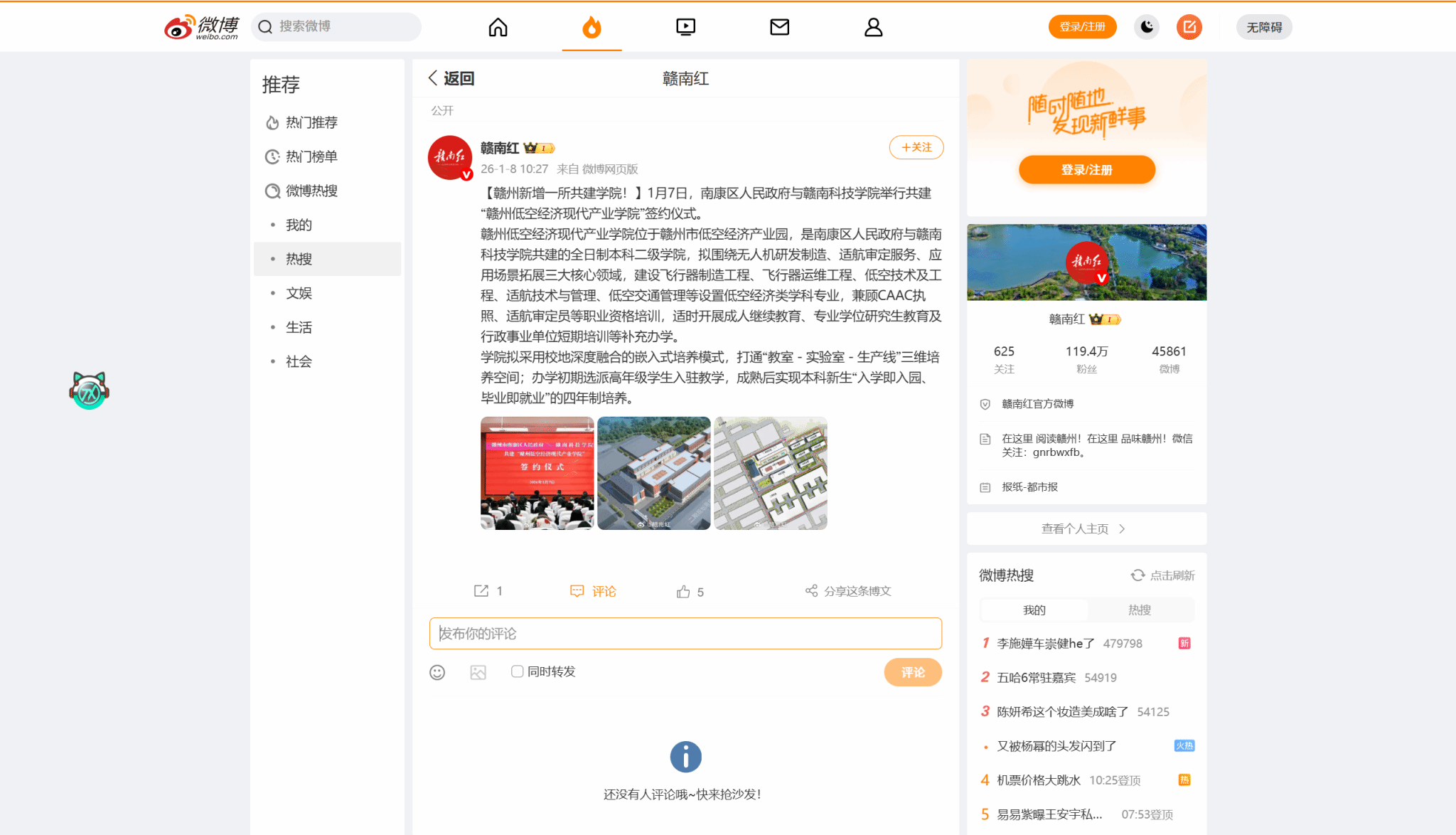Click the 发布你的评论 comment field
The height and width of the screenshot is (835, 1456).
pos(685,633)
